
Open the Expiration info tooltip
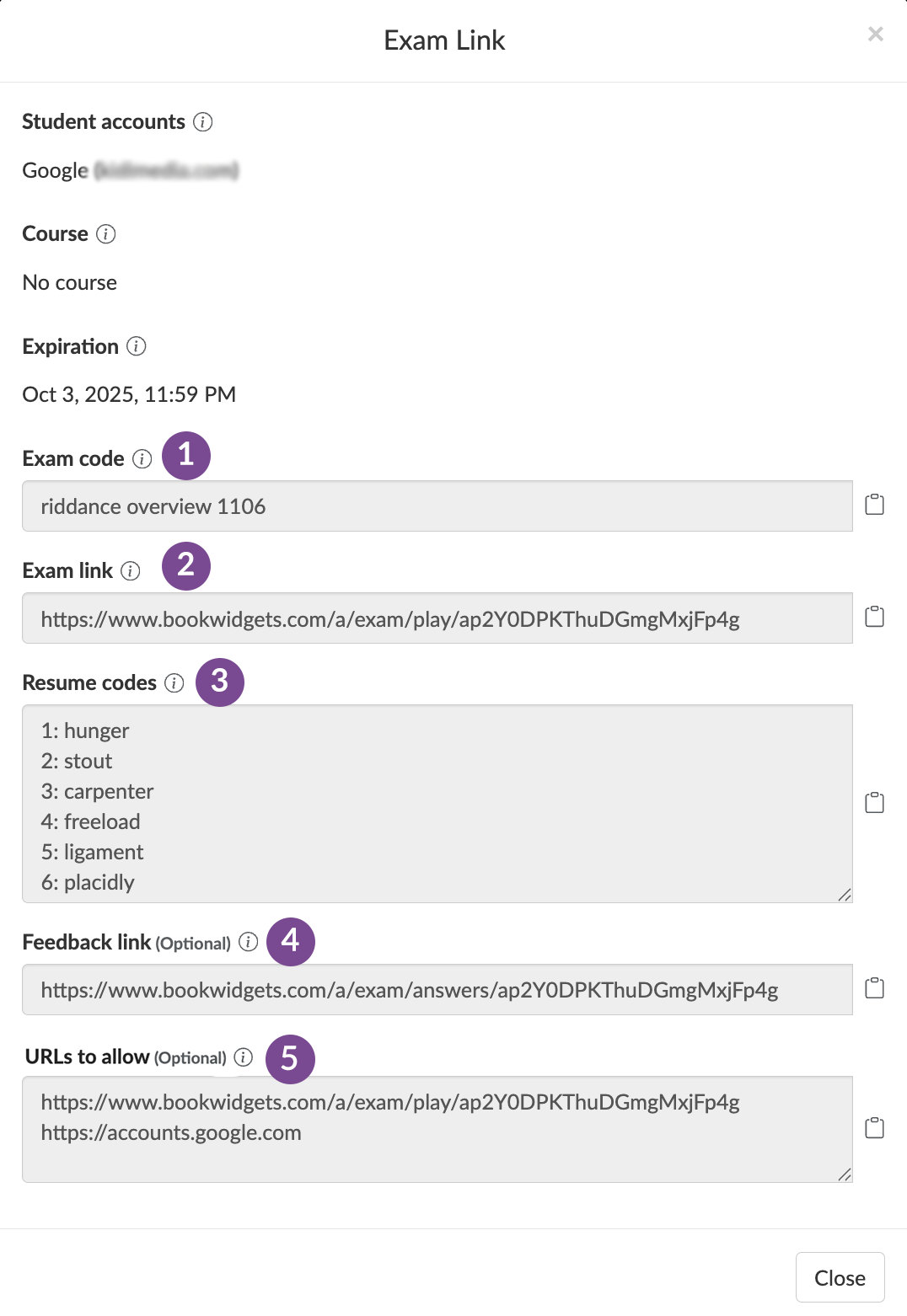tap(137, 346)
